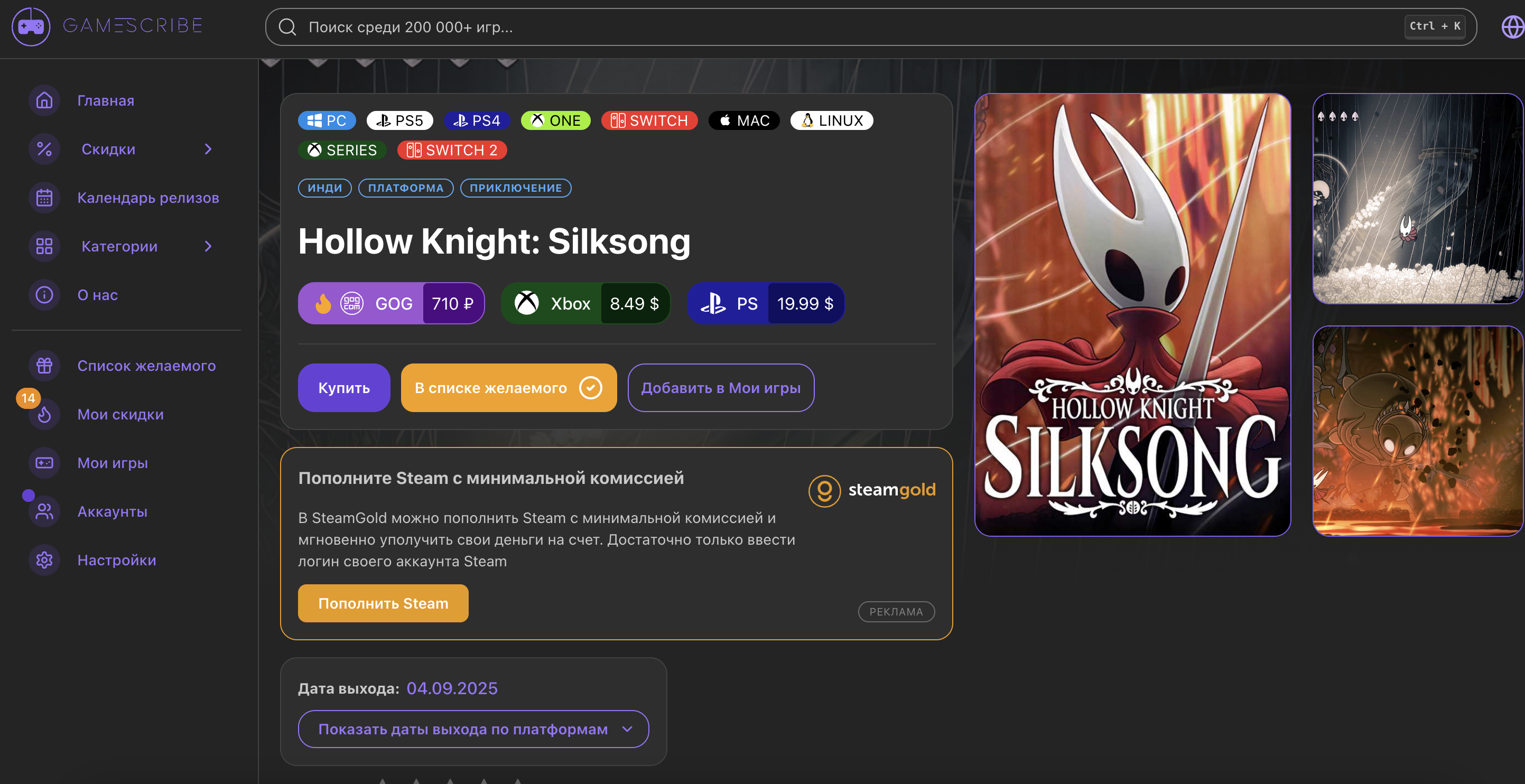Expand the Скидки section chevron
The height and width of the screenshot is (784, 1525).
pyautogui.click(x=207, y=149)
